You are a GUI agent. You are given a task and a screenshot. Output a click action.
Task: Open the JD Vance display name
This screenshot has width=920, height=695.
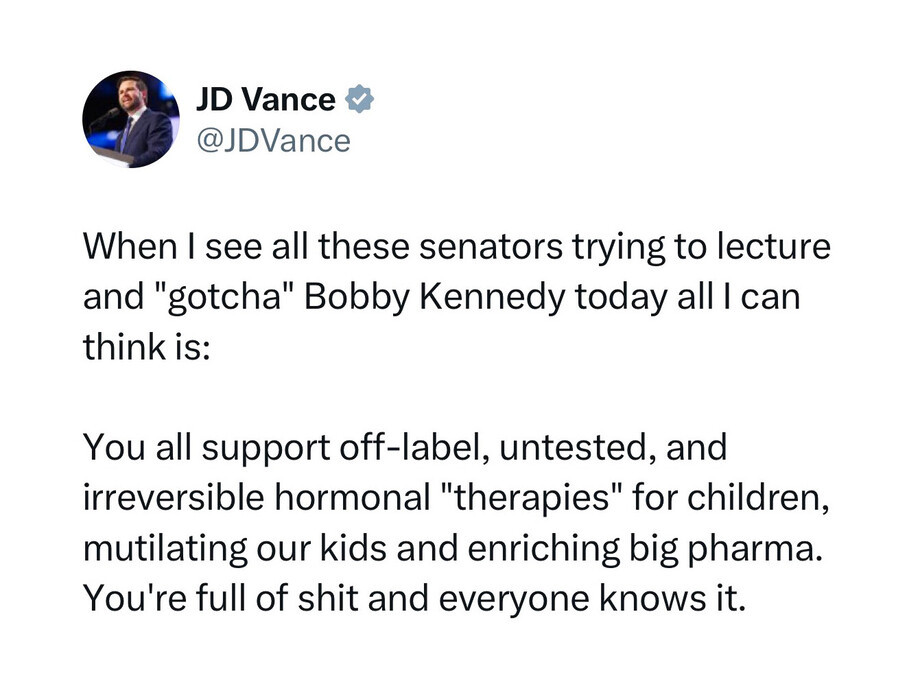pos(265,99)
